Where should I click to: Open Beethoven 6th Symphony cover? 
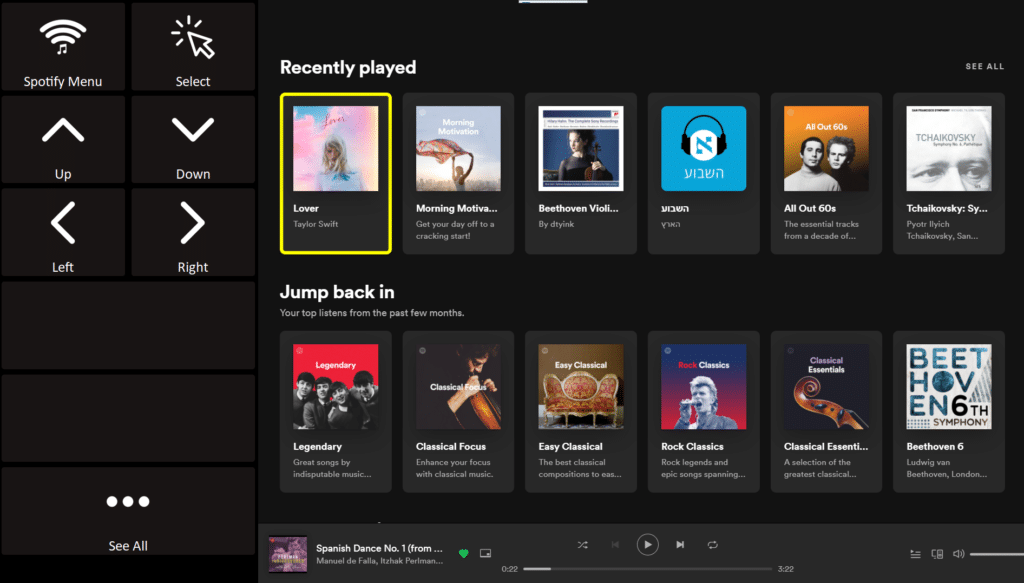pyautogui.click(x=949, y=386)
